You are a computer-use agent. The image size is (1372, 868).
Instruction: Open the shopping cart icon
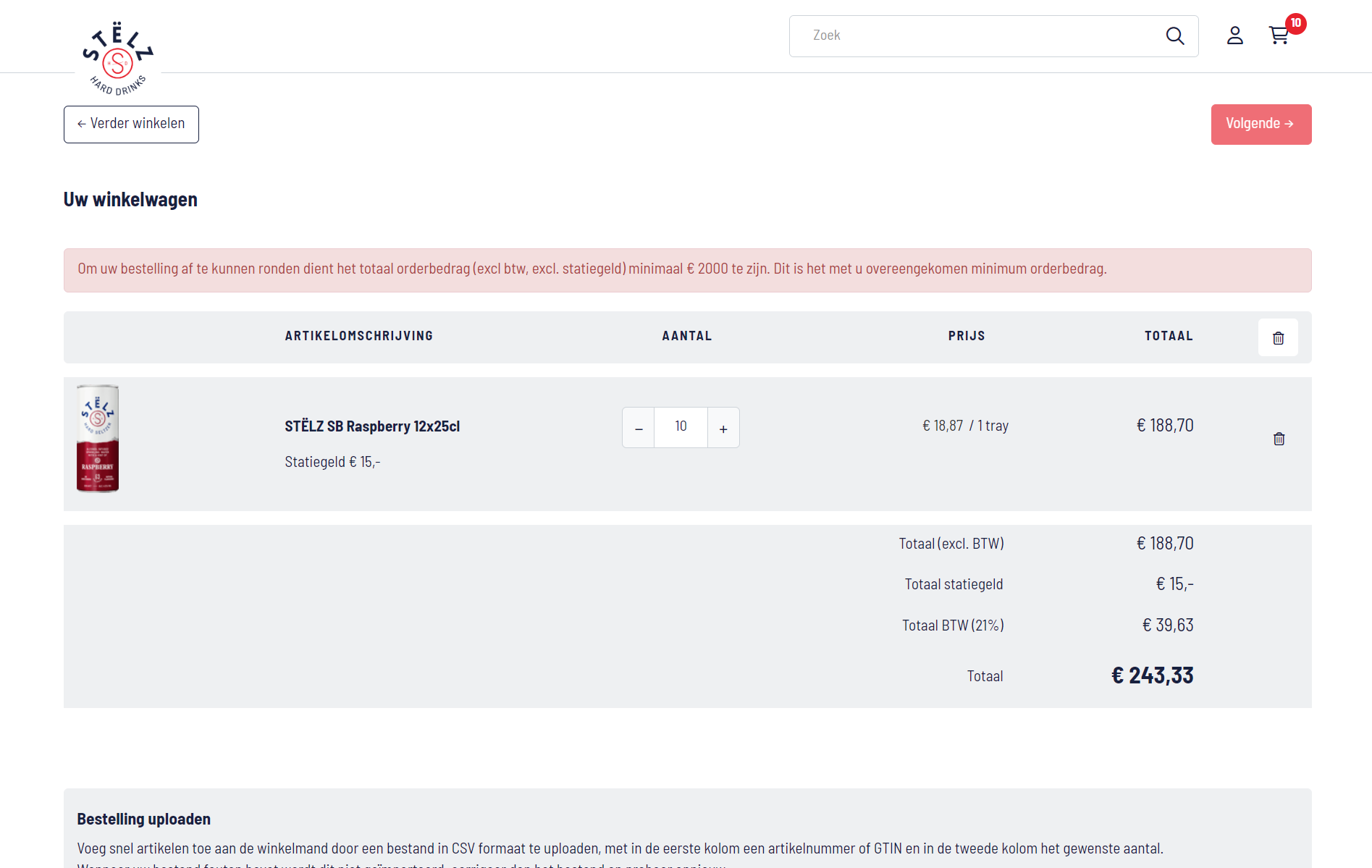pyautogui.click(x=1279, y=35)
